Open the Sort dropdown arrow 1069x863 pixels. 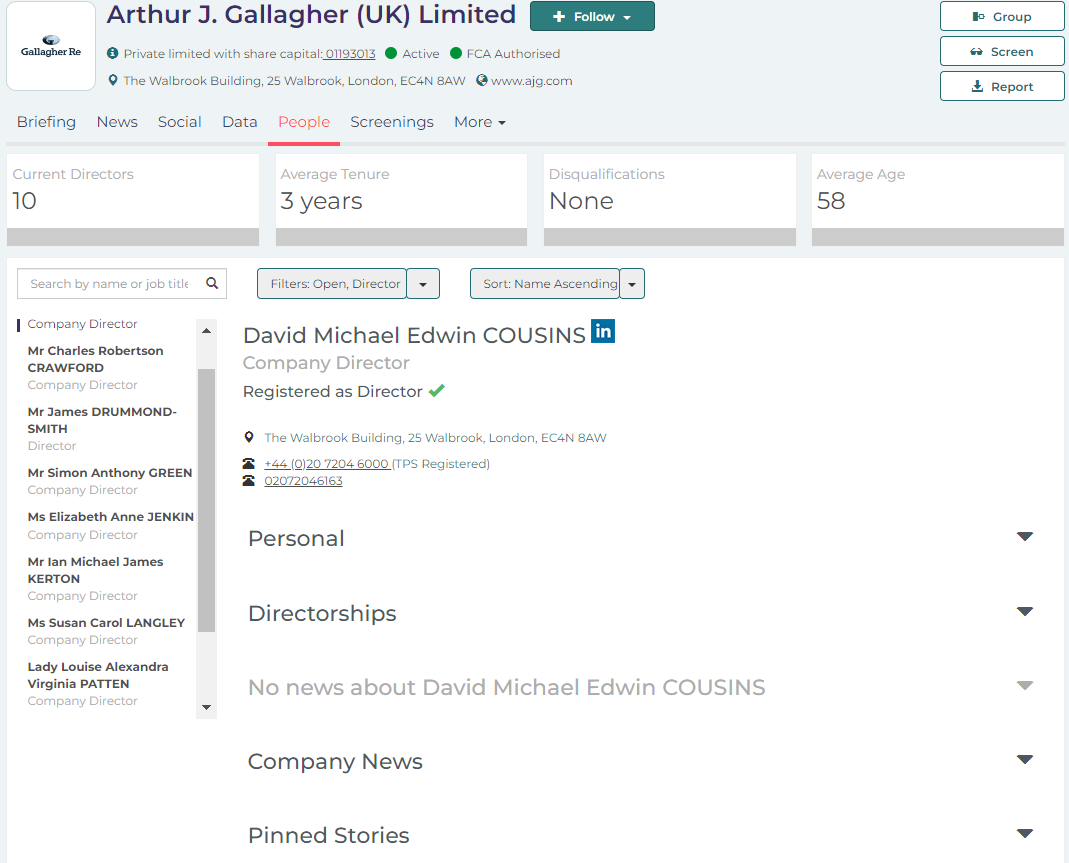[632, 284]
